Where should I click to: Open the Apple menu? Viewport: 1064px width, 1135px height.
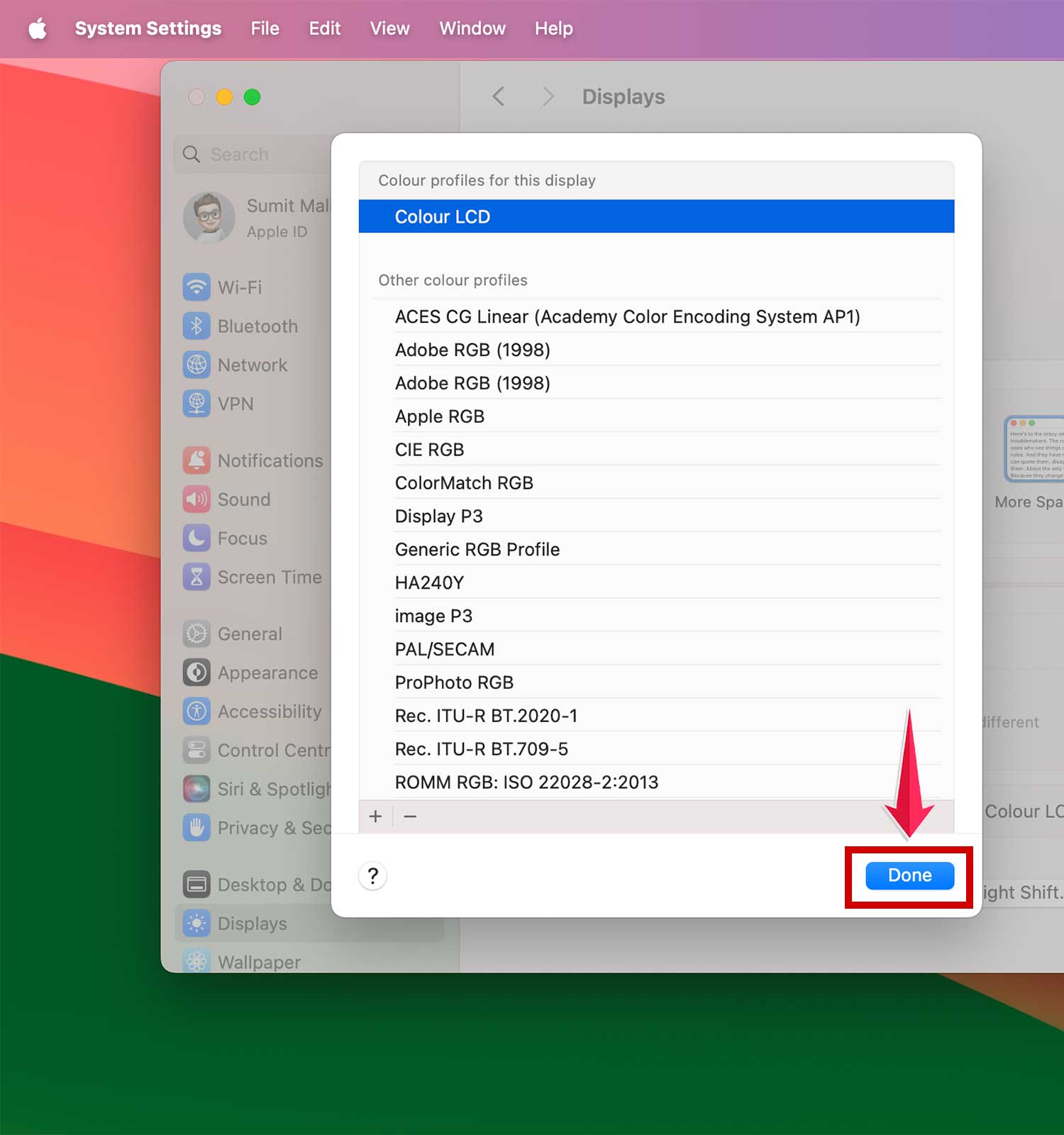[38, 28]
